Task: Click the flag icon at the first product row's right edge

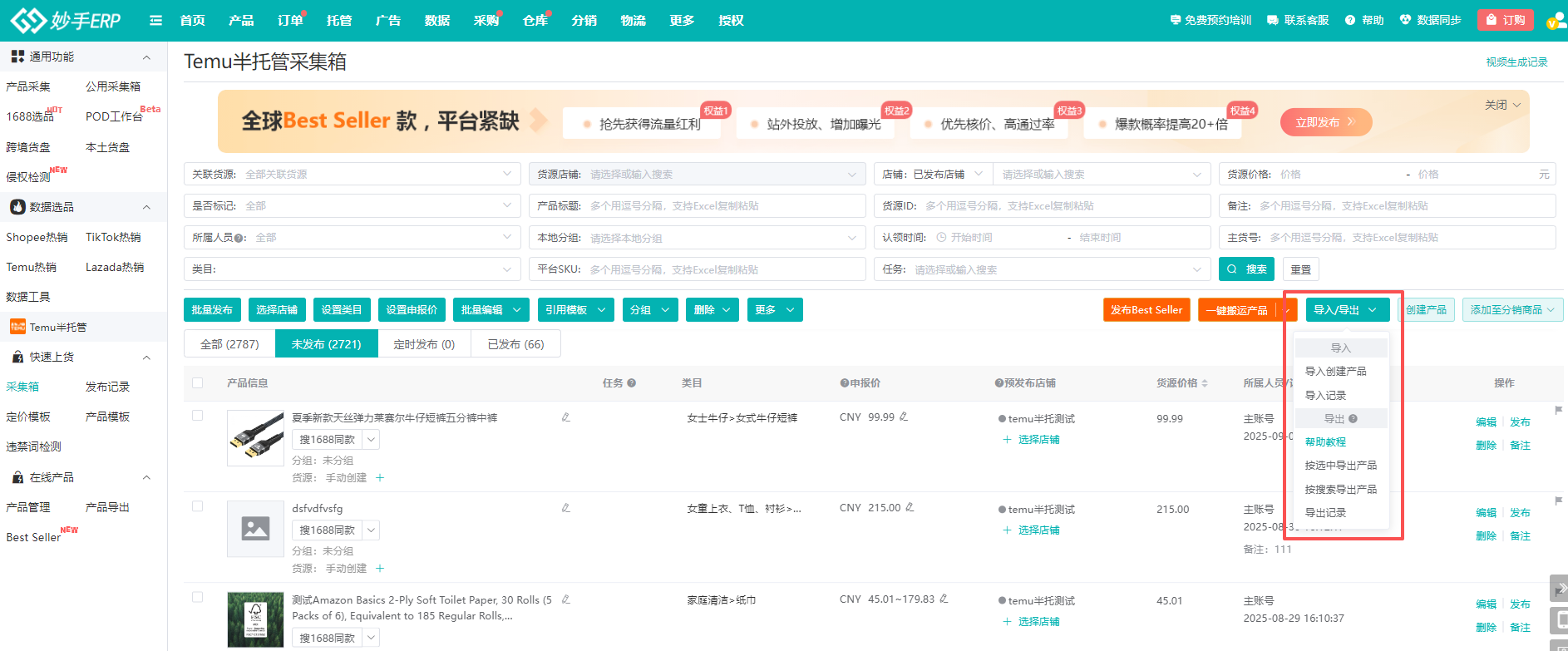Action: [1558, 410]
